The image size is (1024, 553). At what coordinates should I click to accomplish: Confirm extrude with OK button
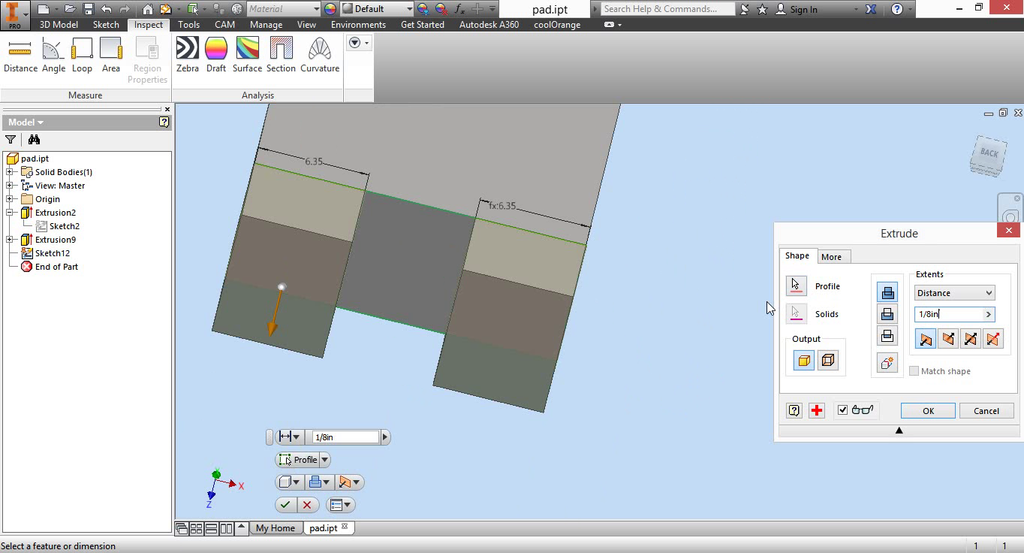click(928, 411)
